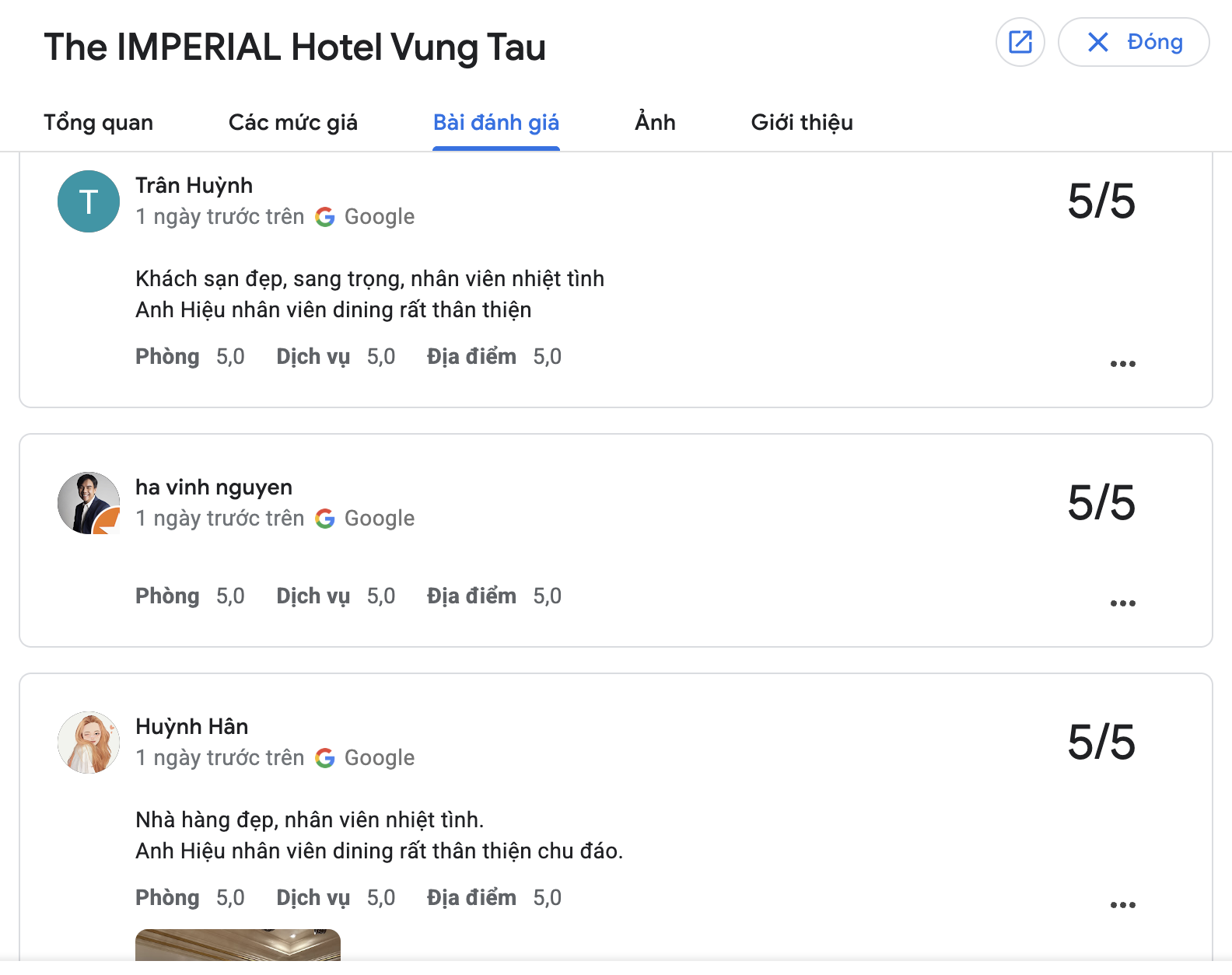Switch to Tổng quan tab
Viewport: 1232px width, 975px height.
99,122
